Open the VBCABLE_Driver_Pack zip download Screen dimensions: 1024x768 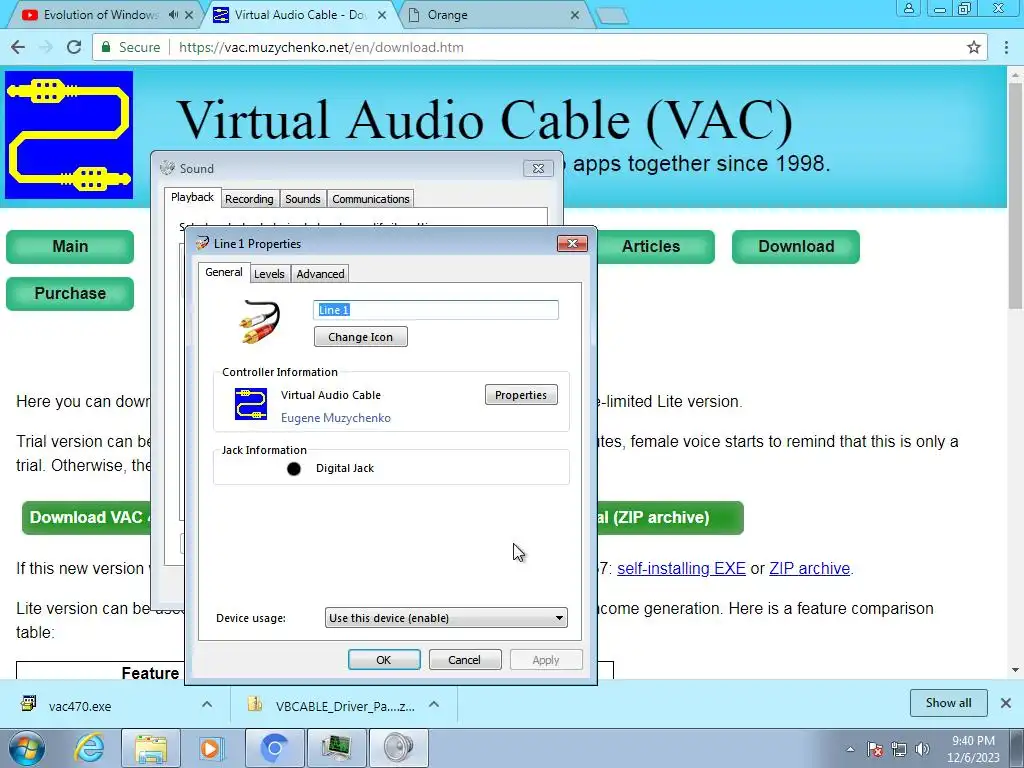click(x=345, y=706)
